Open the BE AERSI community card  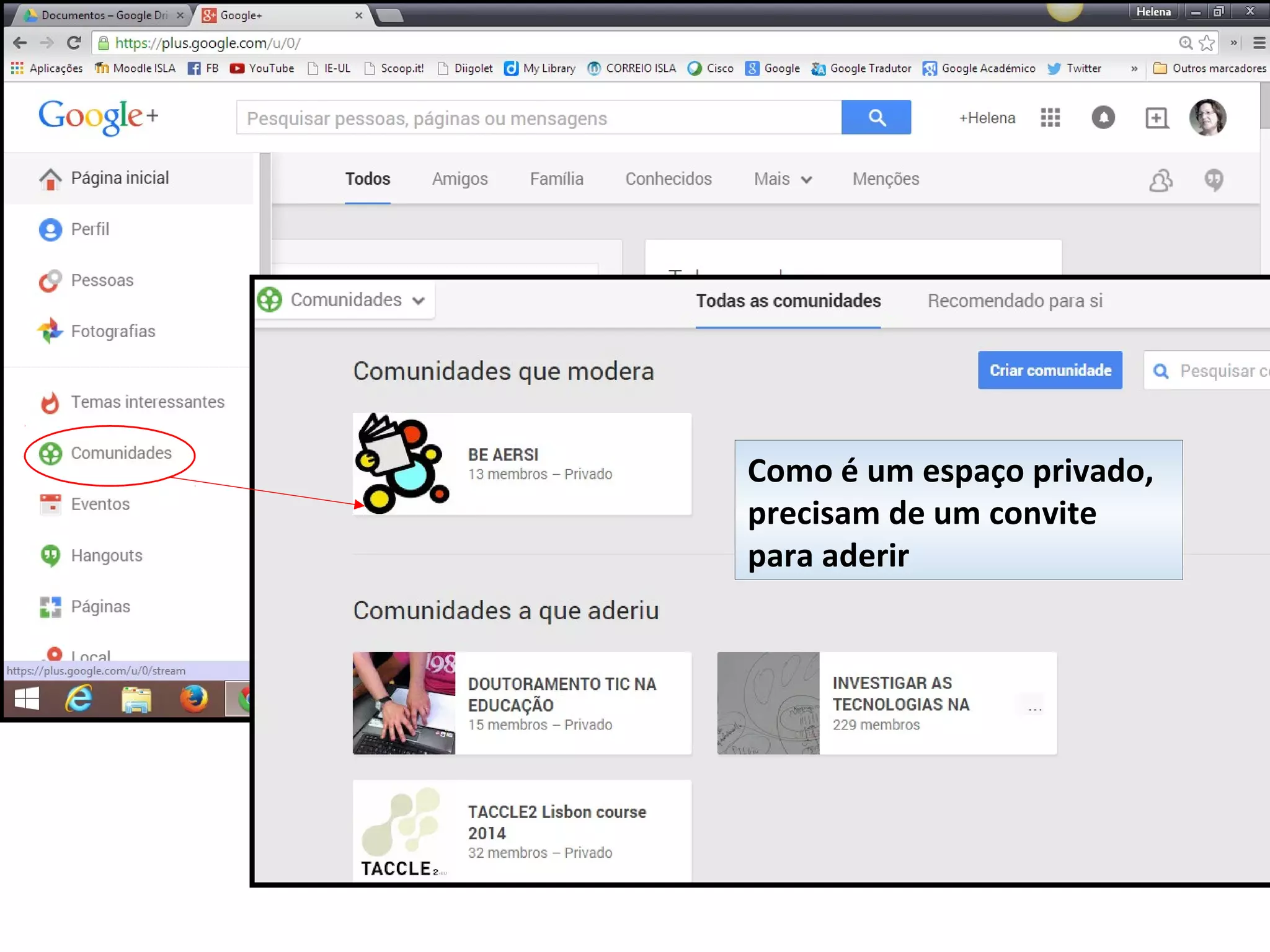tap(522, 464)
